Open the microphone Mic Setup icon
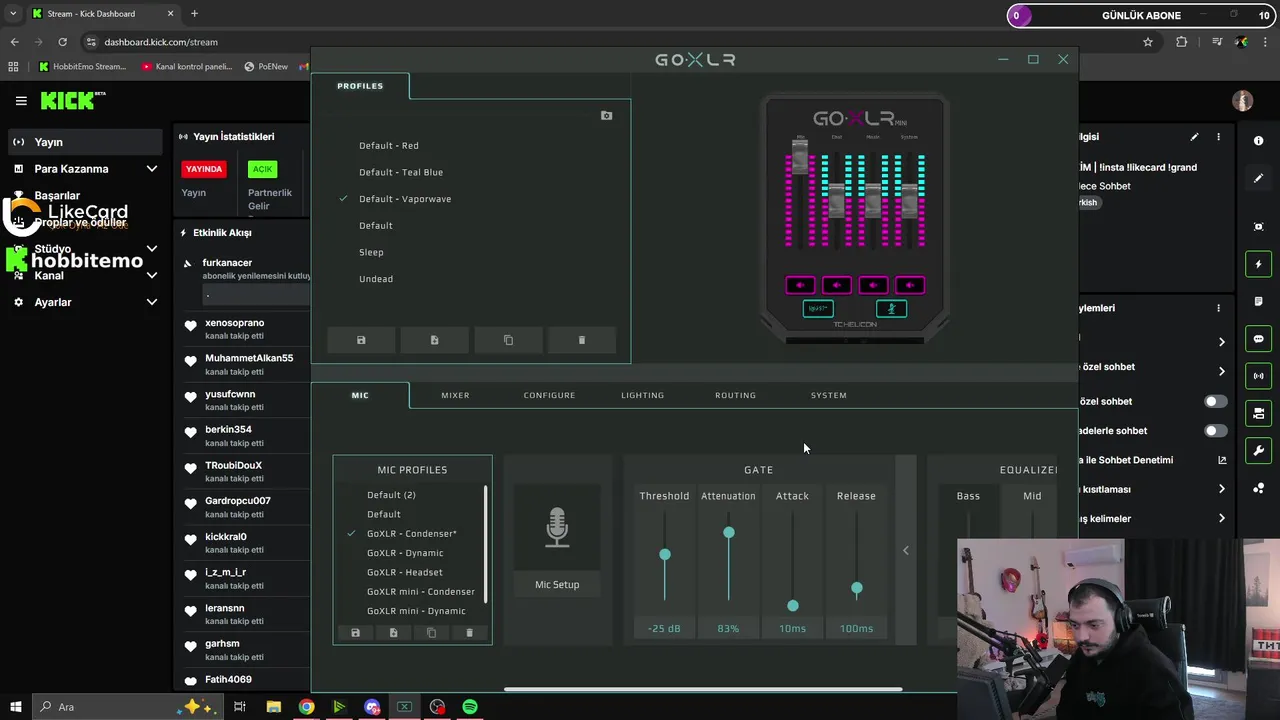1280x720 pixels. tap(557, 528)
